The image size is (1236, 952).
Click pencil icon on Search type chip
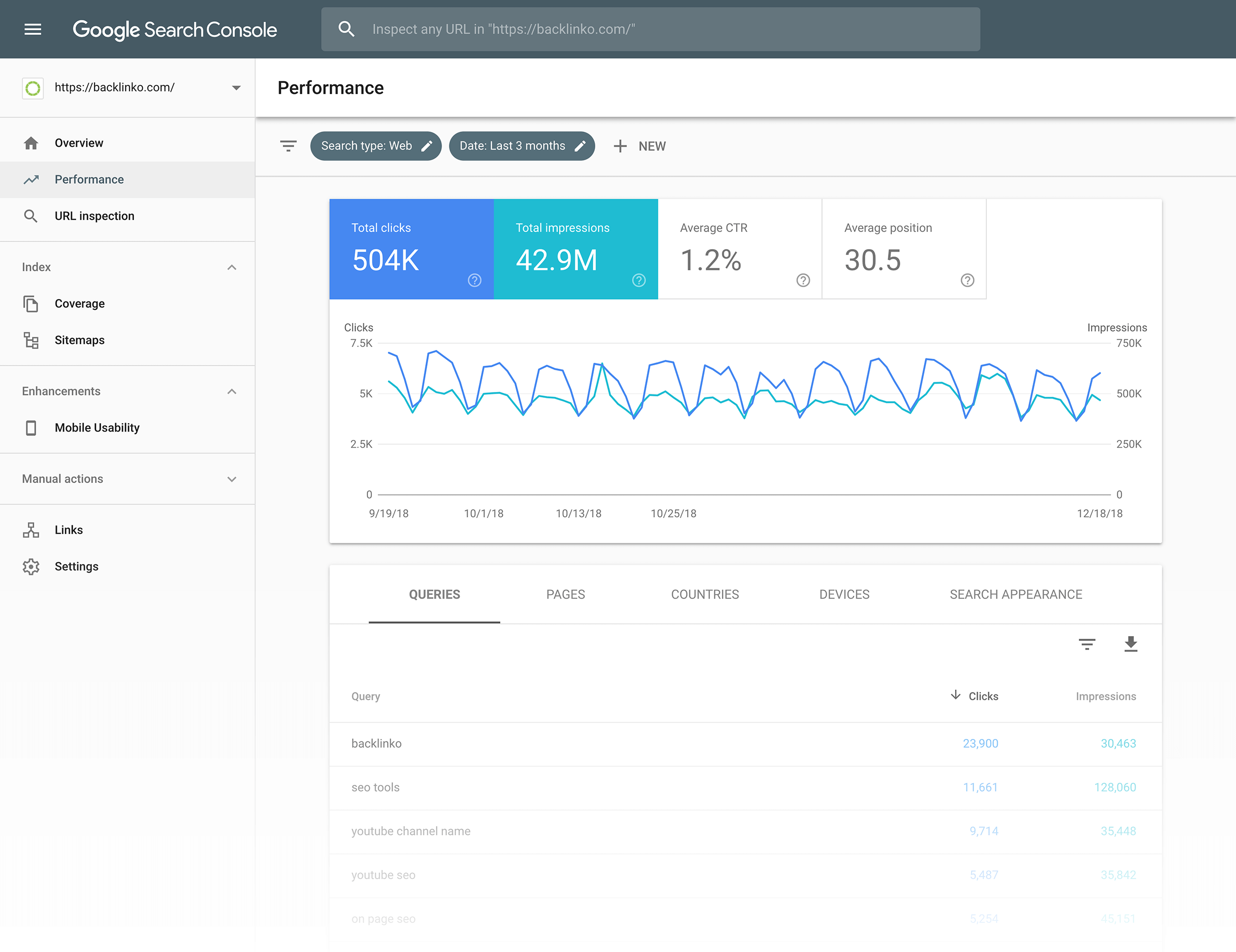click(427, 146)
